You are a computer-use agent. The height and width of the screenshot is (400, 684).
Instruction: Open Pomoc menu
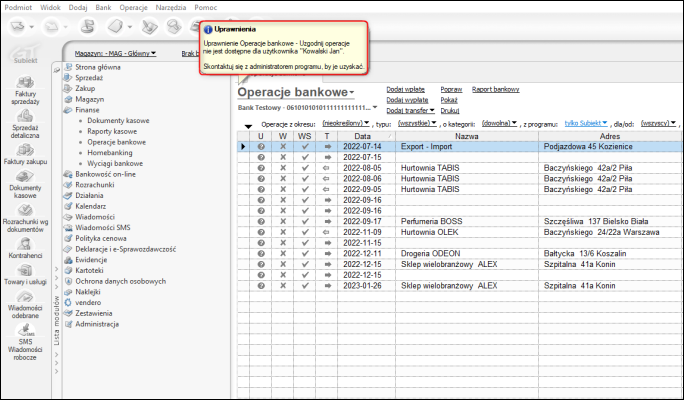click(205, 7)
